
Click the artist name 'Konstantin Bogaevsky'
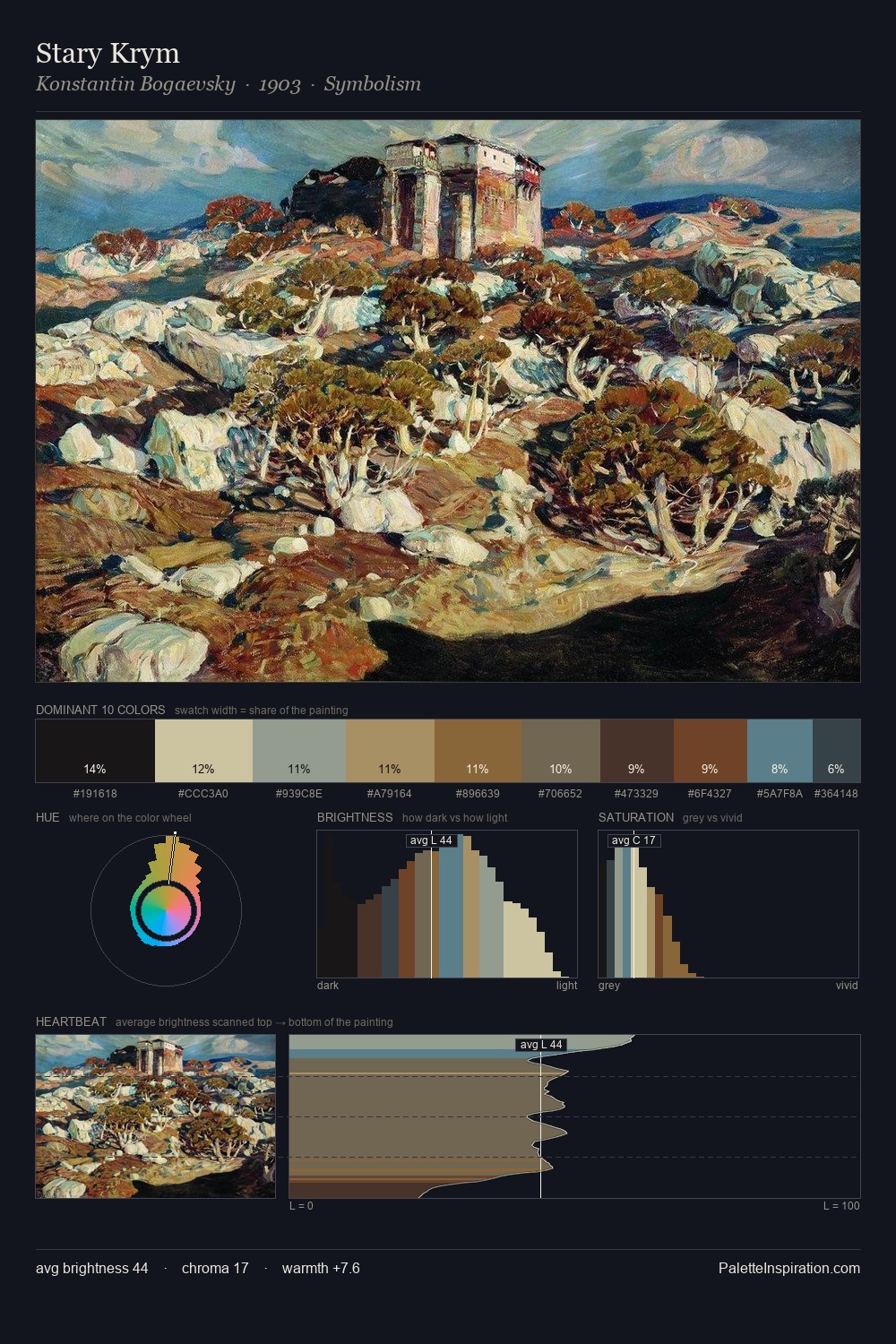click(x=135, y=84)
